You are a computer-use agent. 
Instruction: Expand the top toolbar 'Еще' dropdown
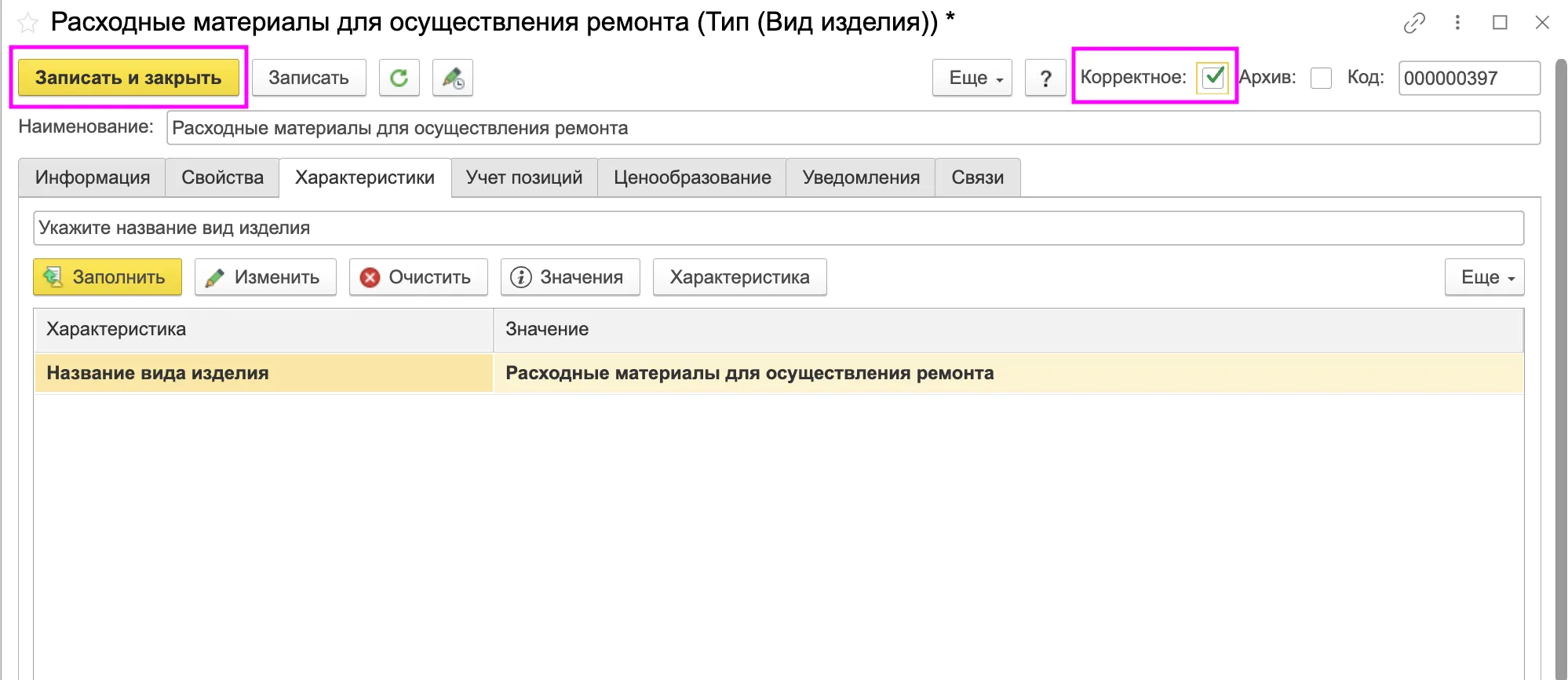(972, 78)
